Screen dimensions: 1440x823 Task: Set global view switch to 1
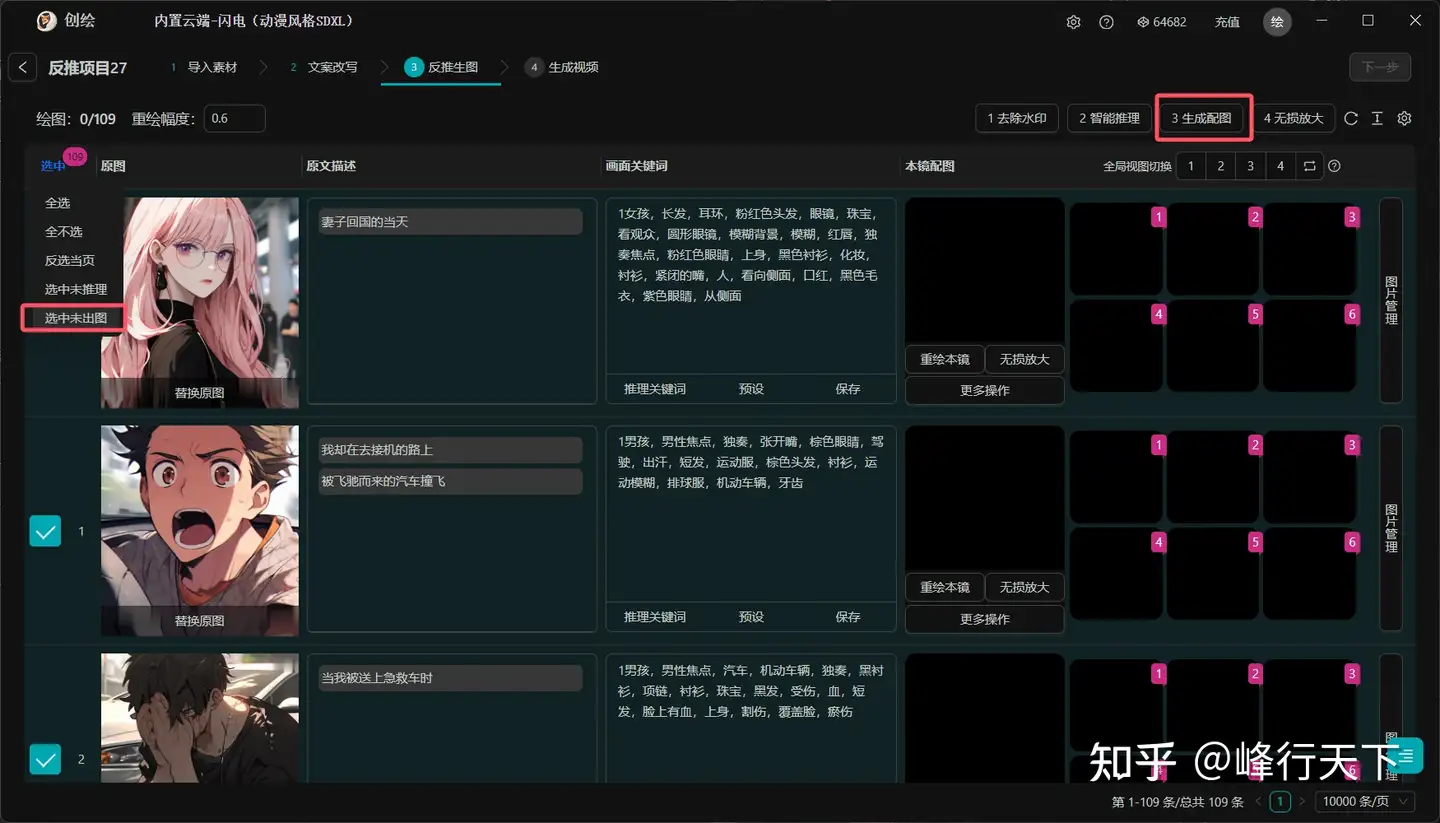[1191, 166]
